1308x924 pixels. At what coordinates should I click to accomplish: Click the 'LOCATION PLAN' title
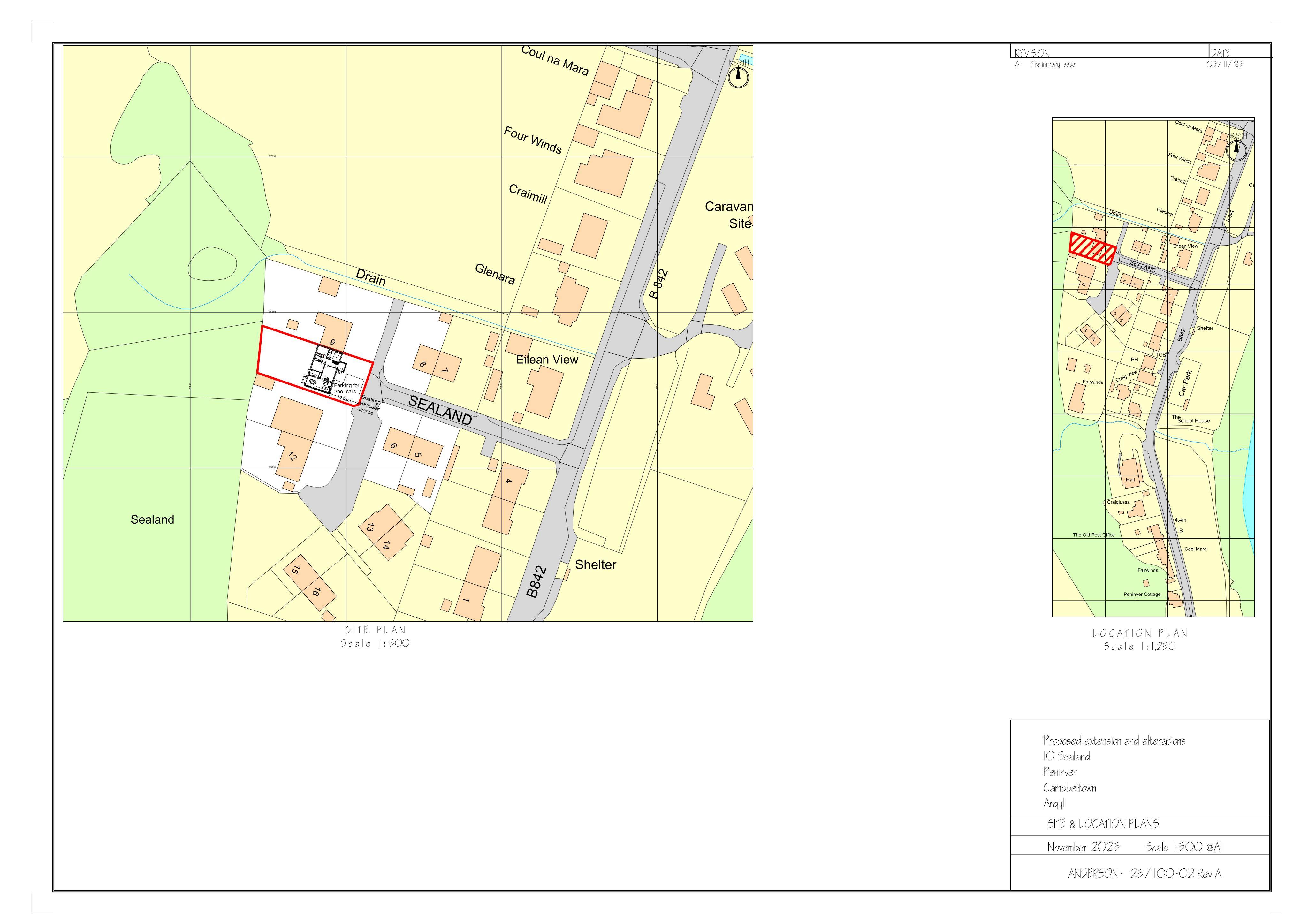tap(1140, 633)
